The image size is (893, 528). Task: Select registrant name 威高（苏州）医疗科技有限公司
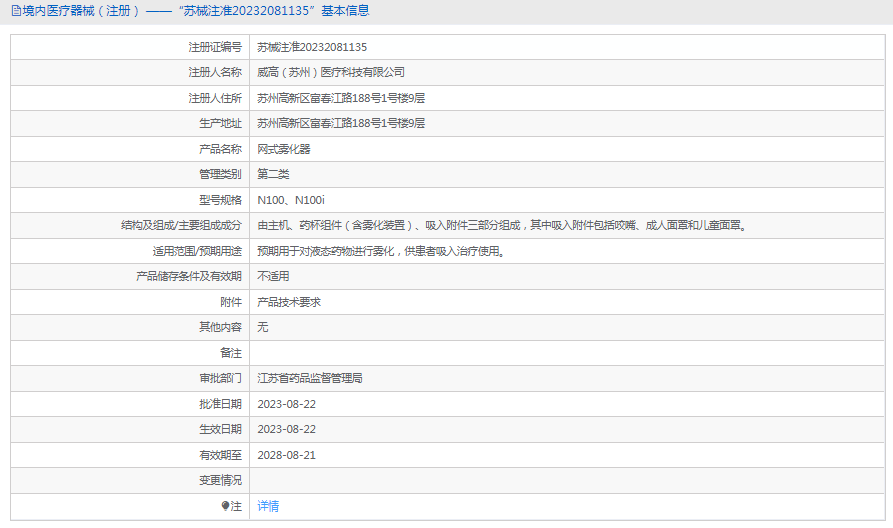pyautogui.click(x=331, y=72)
